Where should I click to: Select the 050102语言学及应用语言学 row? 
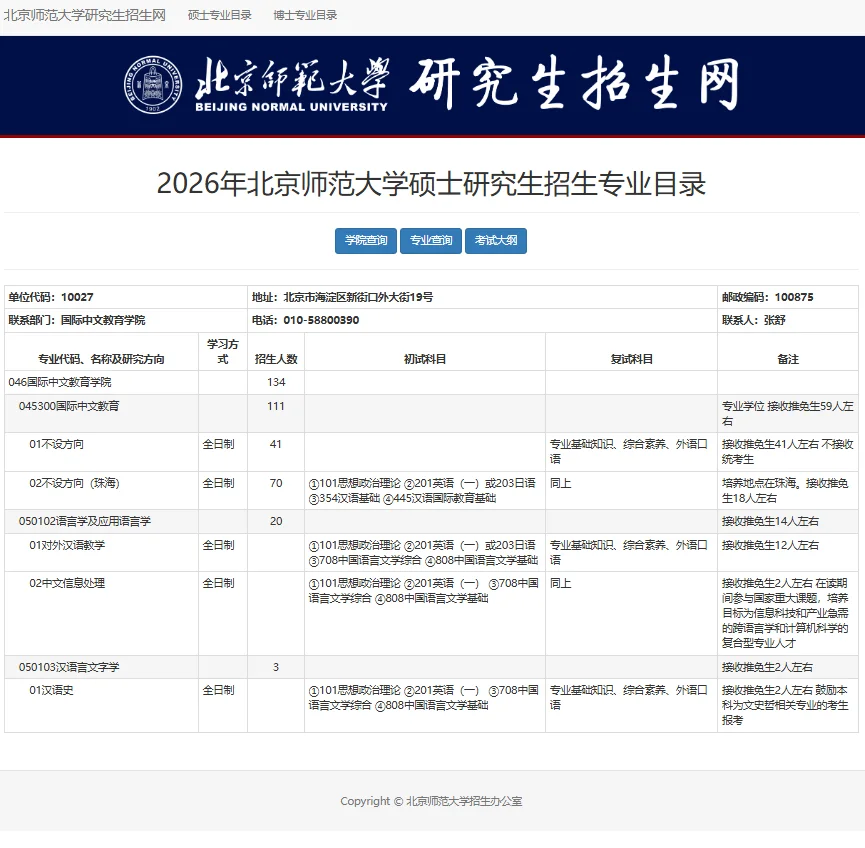[x=431, y=521]
